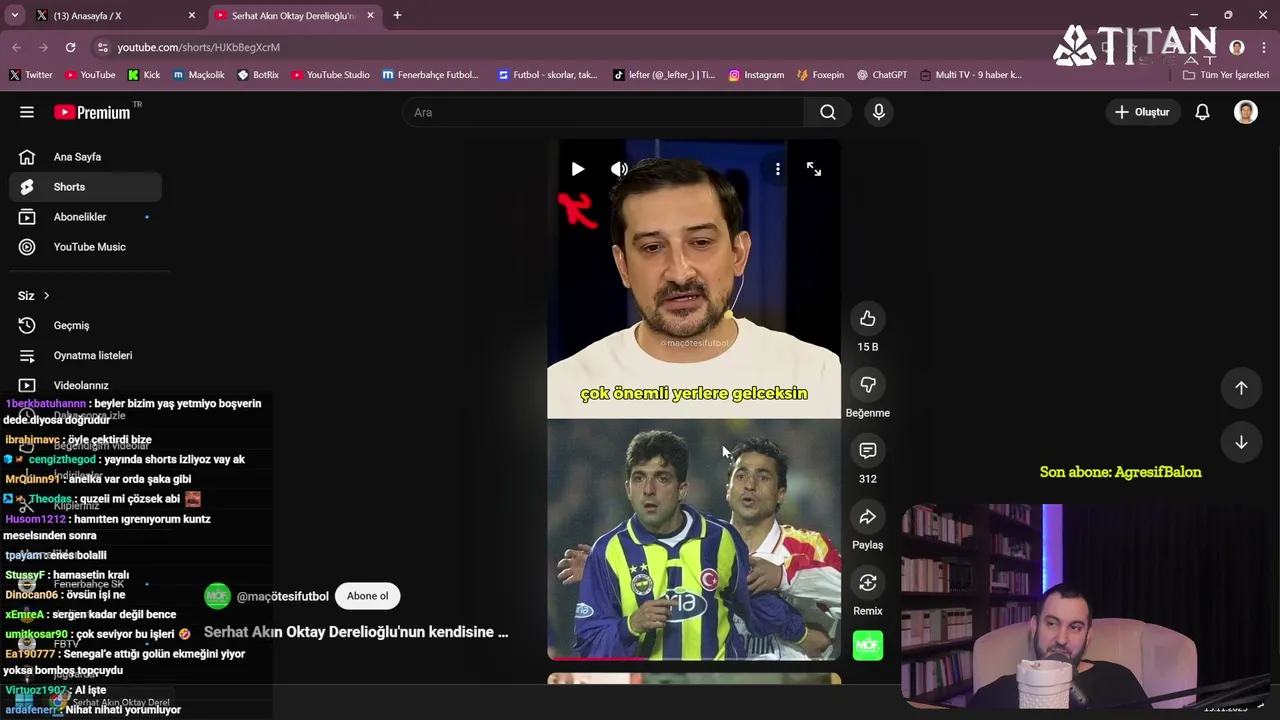The image size is (1280, 720).
Task: Play the paused Short
Action: click(577, 169)
